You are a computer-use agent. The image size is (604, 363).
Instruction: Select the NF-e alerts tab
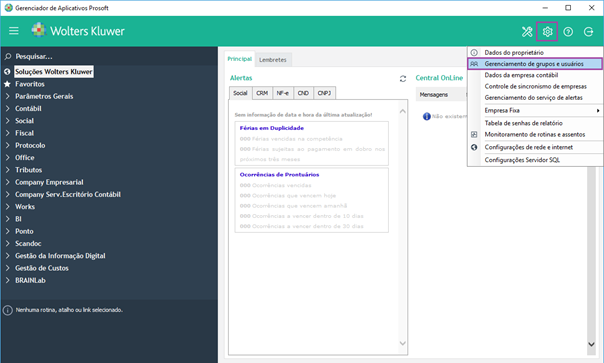tap(283, 93)
